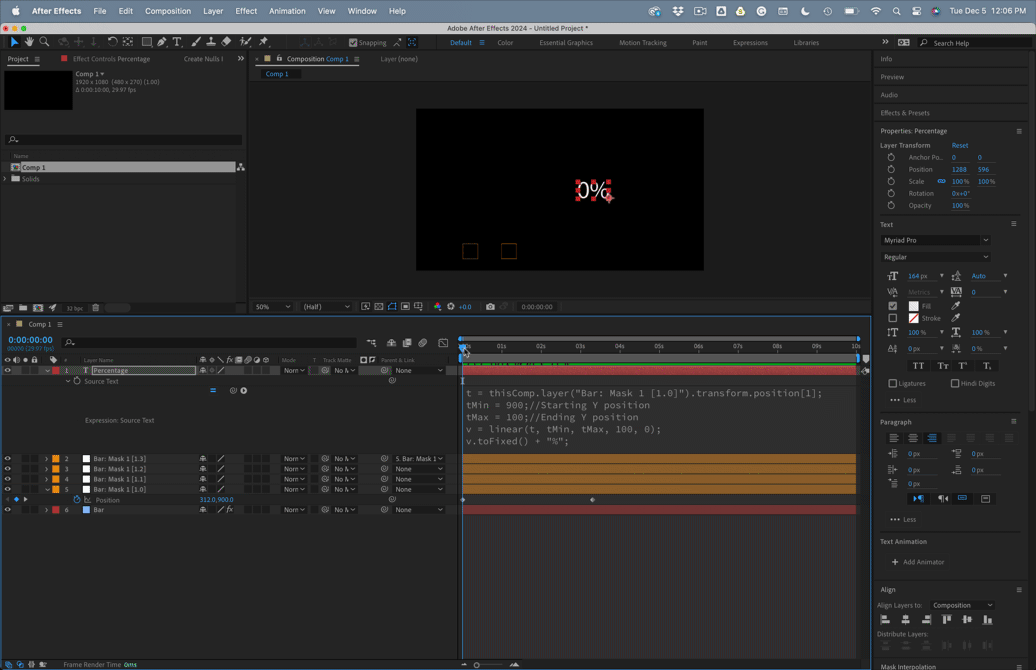Switch to Essential Graphics workspace
The image size is (1036, 670).
566,42
